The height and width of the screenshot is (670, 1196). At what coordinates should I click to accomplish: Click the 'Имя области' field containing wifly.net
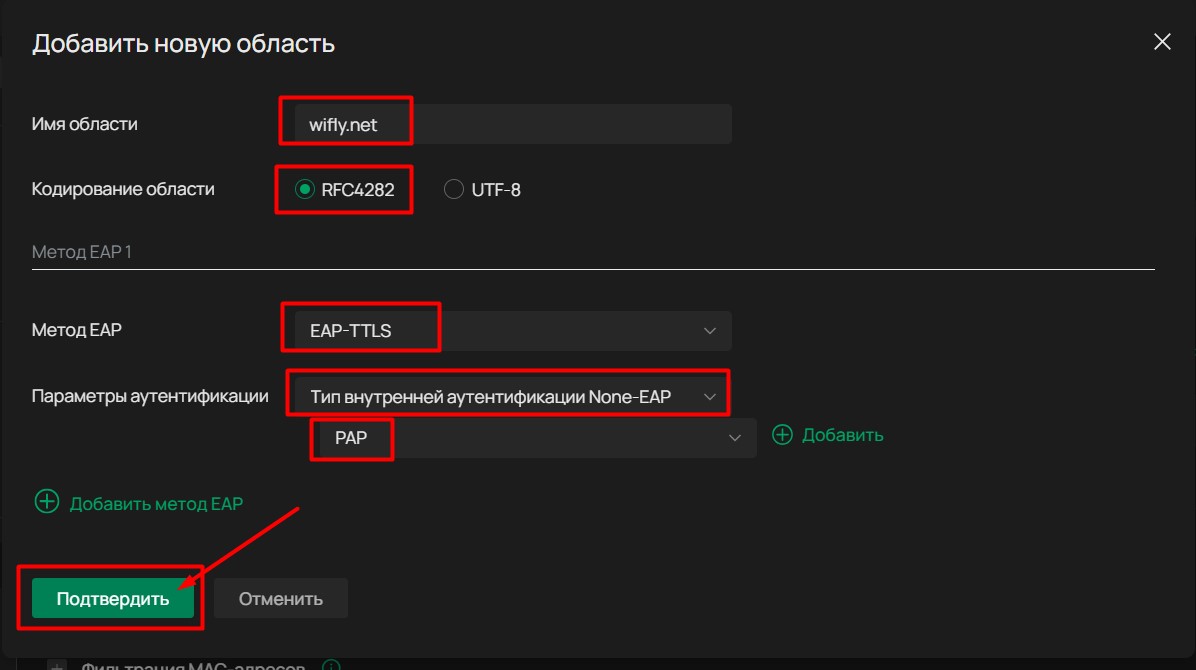(x=507, y=124)
